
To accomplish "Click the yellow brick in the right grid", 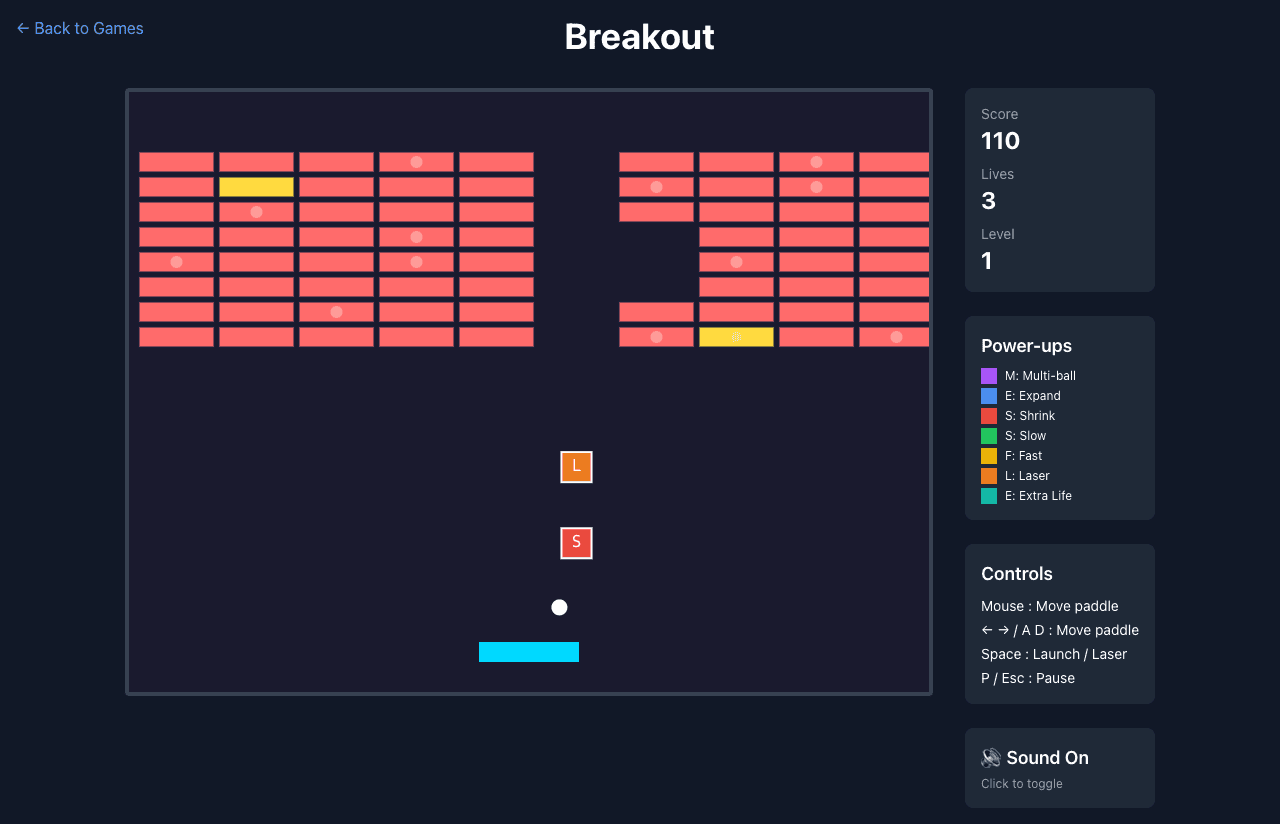I will 736,337.
